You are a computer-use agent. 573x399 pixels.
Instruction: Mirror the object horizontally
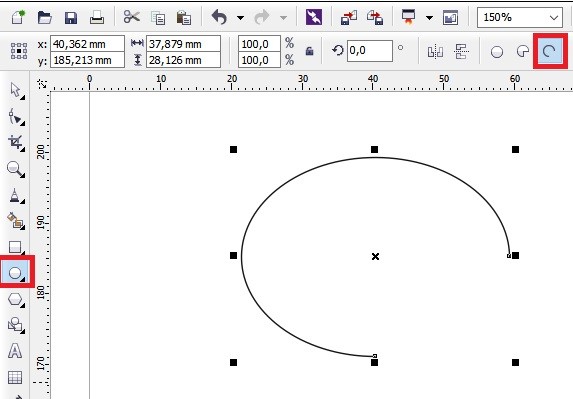tap(435, 52)
